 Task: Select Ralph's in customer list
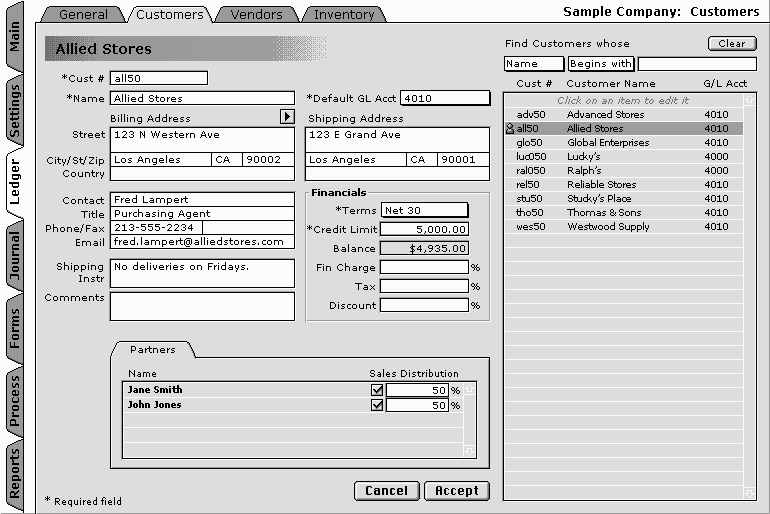[x=624, y=170]
